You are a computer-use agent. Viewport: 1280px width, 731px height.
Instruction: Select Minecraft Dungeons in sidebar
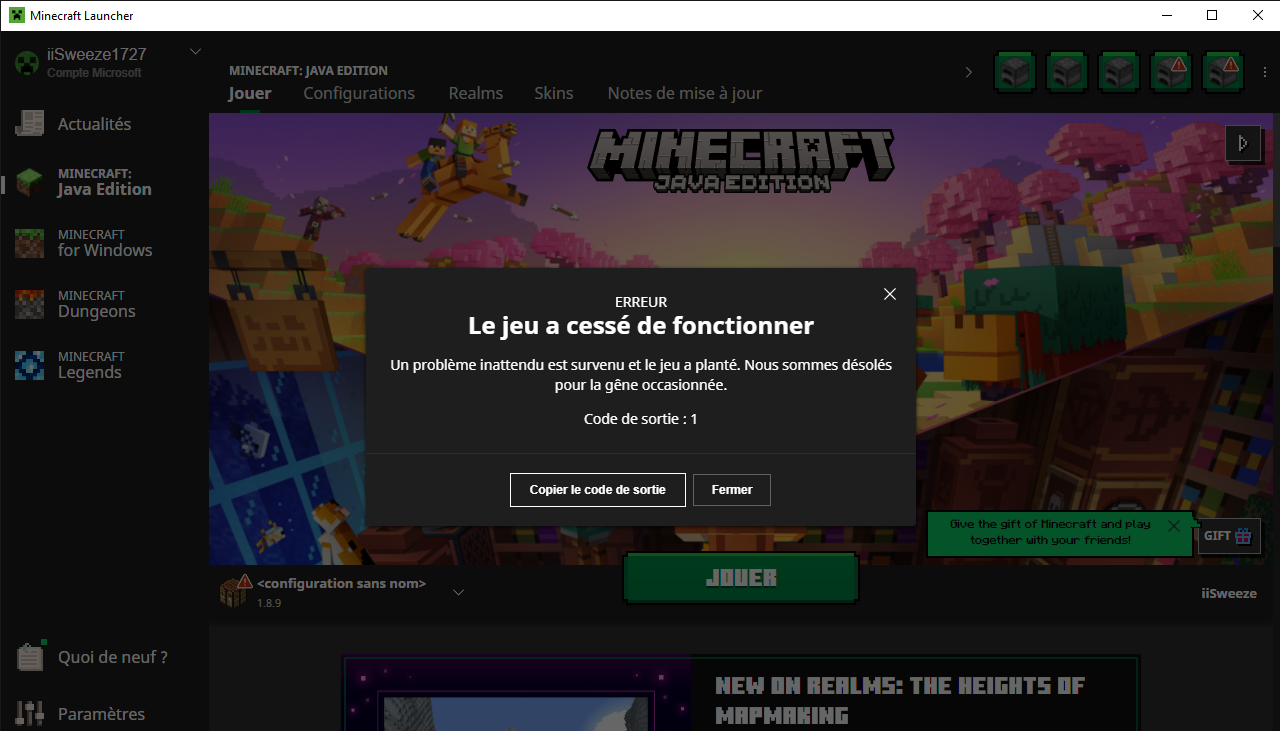click(x=104, y=304)
